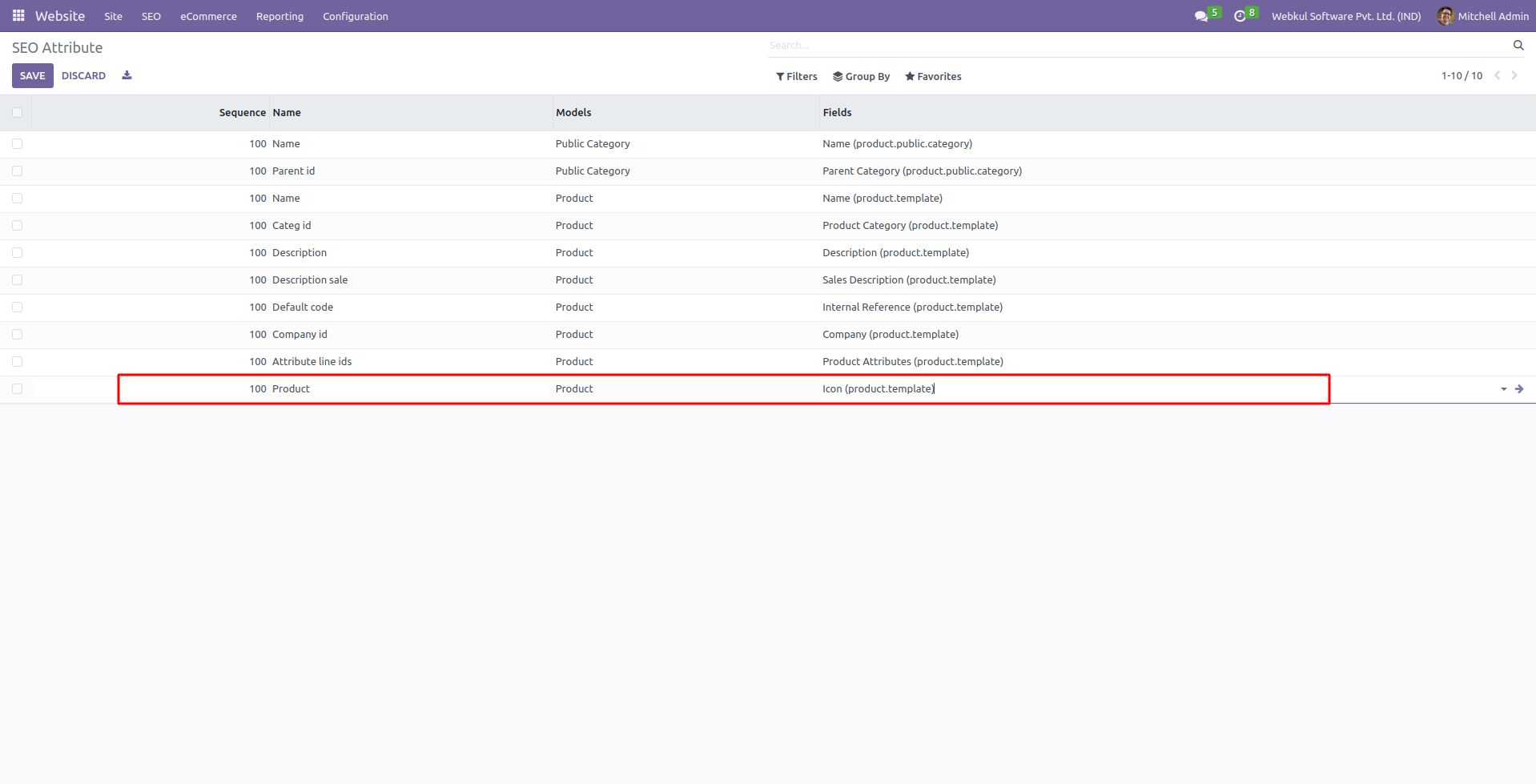Go to previous page of records
Image resolution: width=1536 pixels, height=784 pixels.
(x=1498, y=75)
